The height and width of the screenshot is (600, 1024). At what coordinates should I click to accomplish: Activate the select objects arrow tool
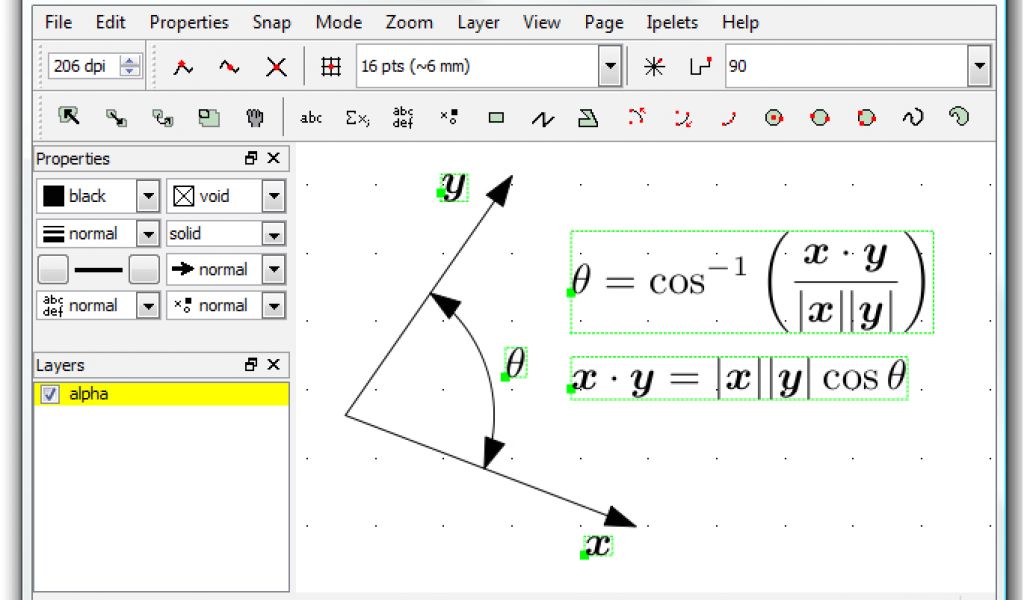(69, 117)
